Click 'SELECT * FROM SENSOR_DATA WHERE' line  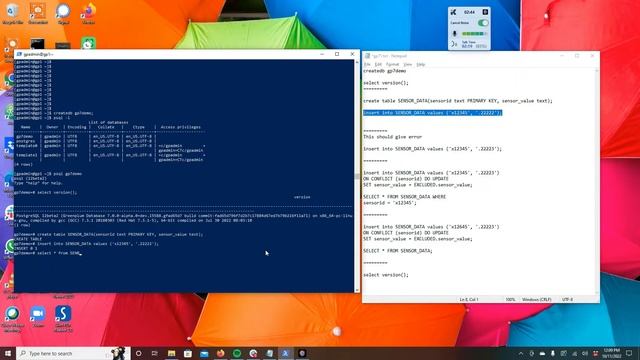[404, 197]
